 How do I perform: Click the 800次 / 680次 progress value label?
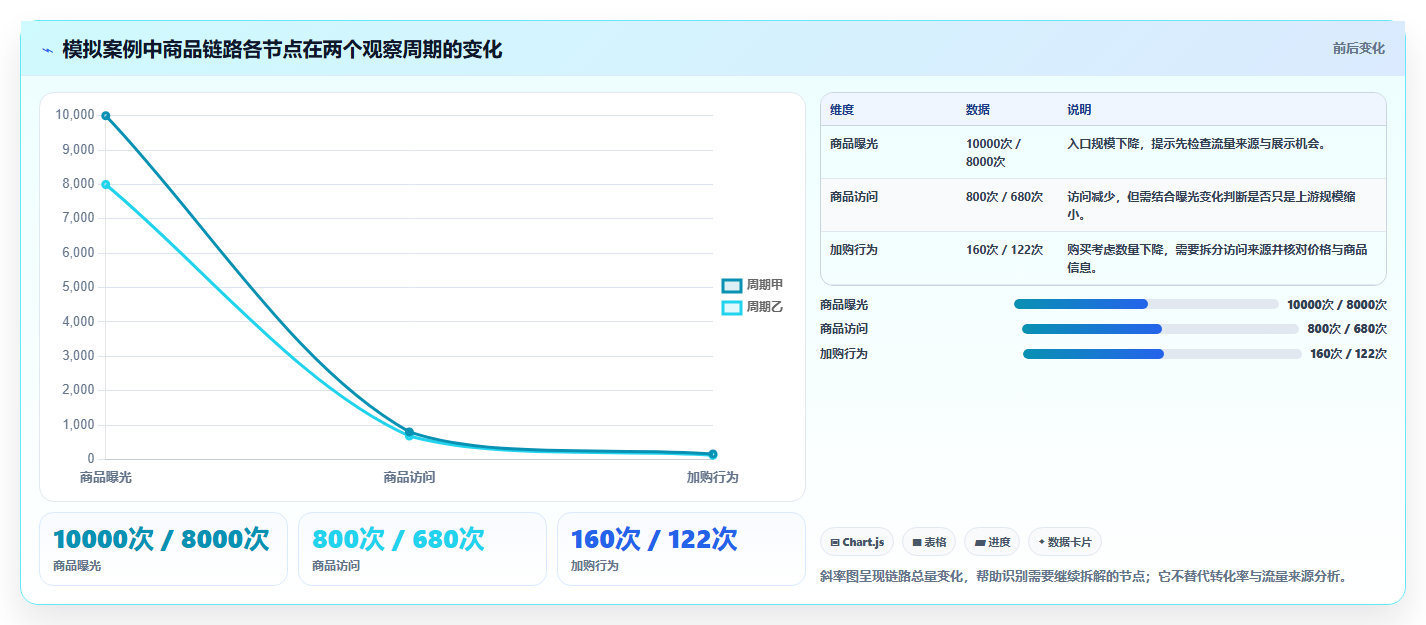coord(1347,329)
